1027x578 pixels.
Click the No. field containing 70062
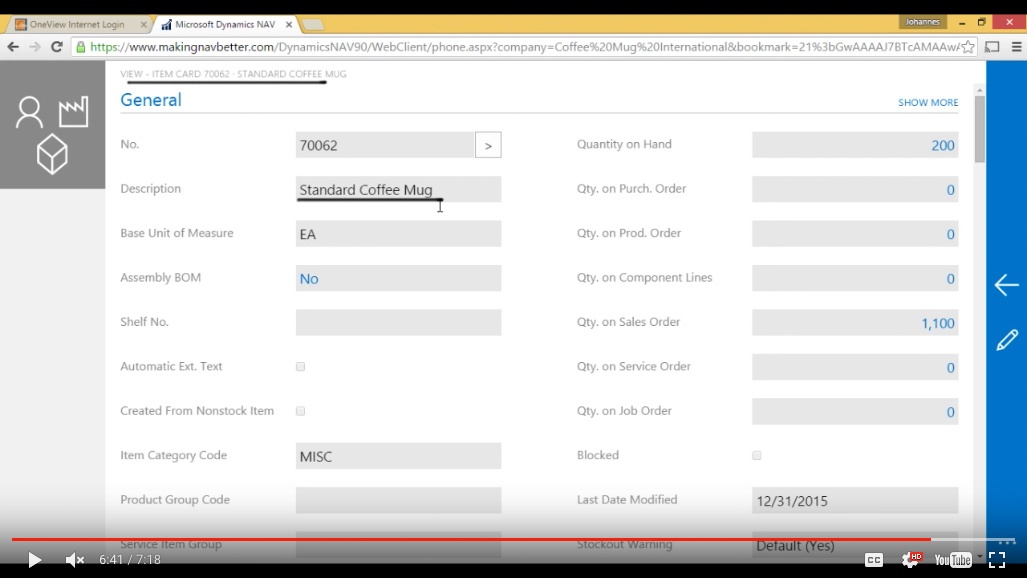(x=385, y=145)
